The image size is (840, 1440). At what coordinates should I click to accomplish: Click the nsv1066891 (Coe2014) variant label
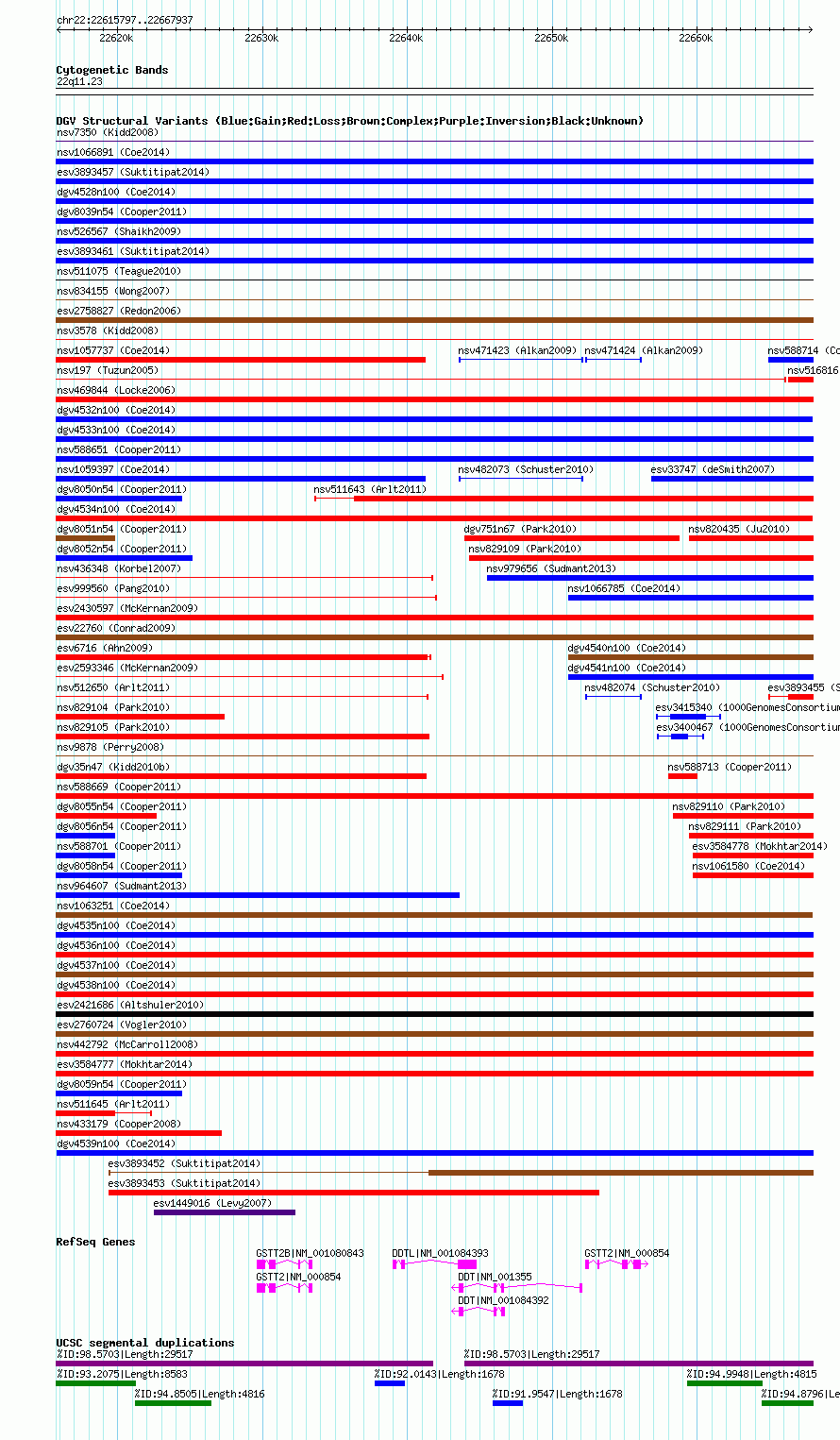(x=113, y=152)
